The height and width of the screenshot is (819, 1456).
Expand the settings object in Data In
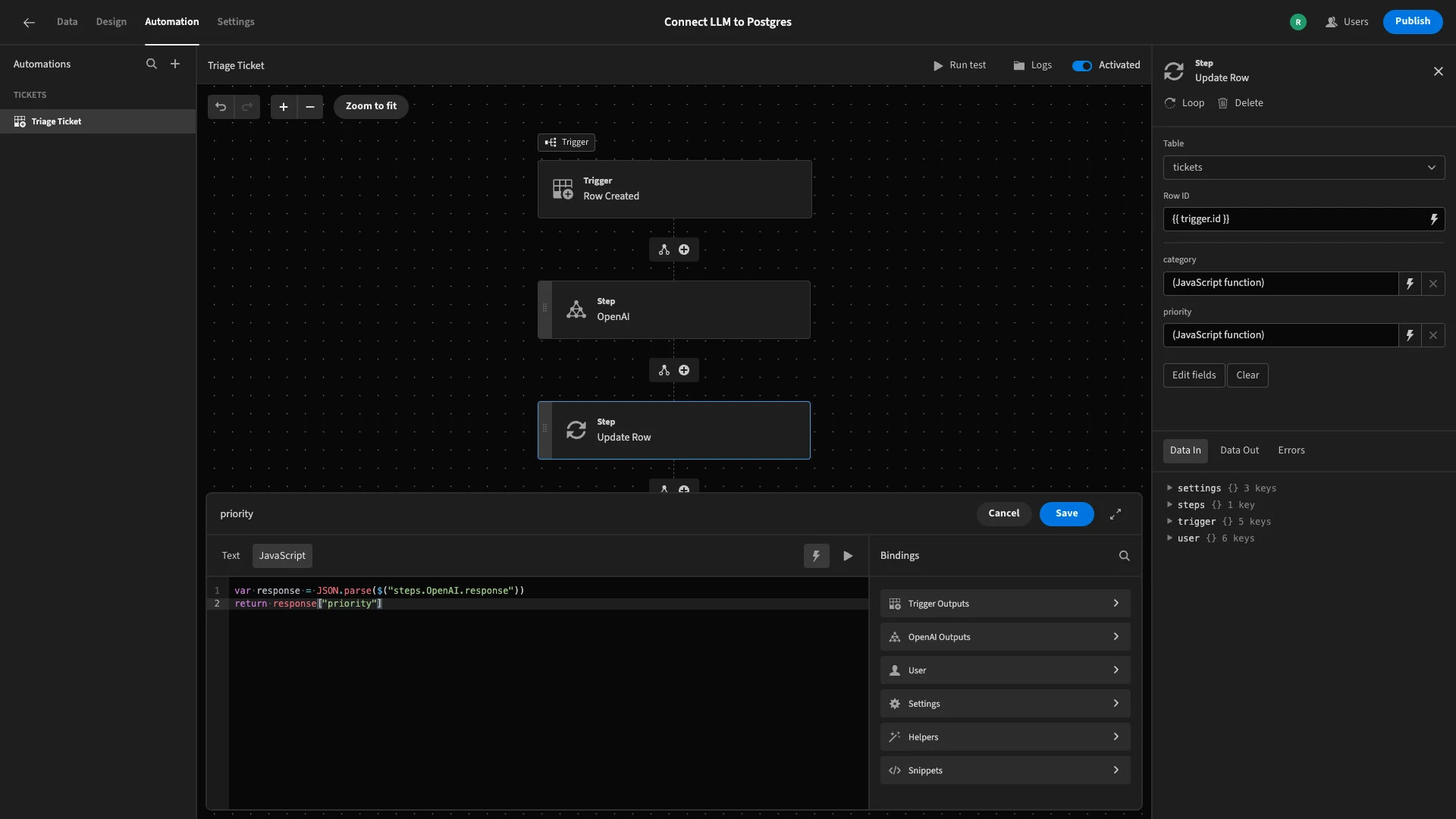tap(1170, 488)
